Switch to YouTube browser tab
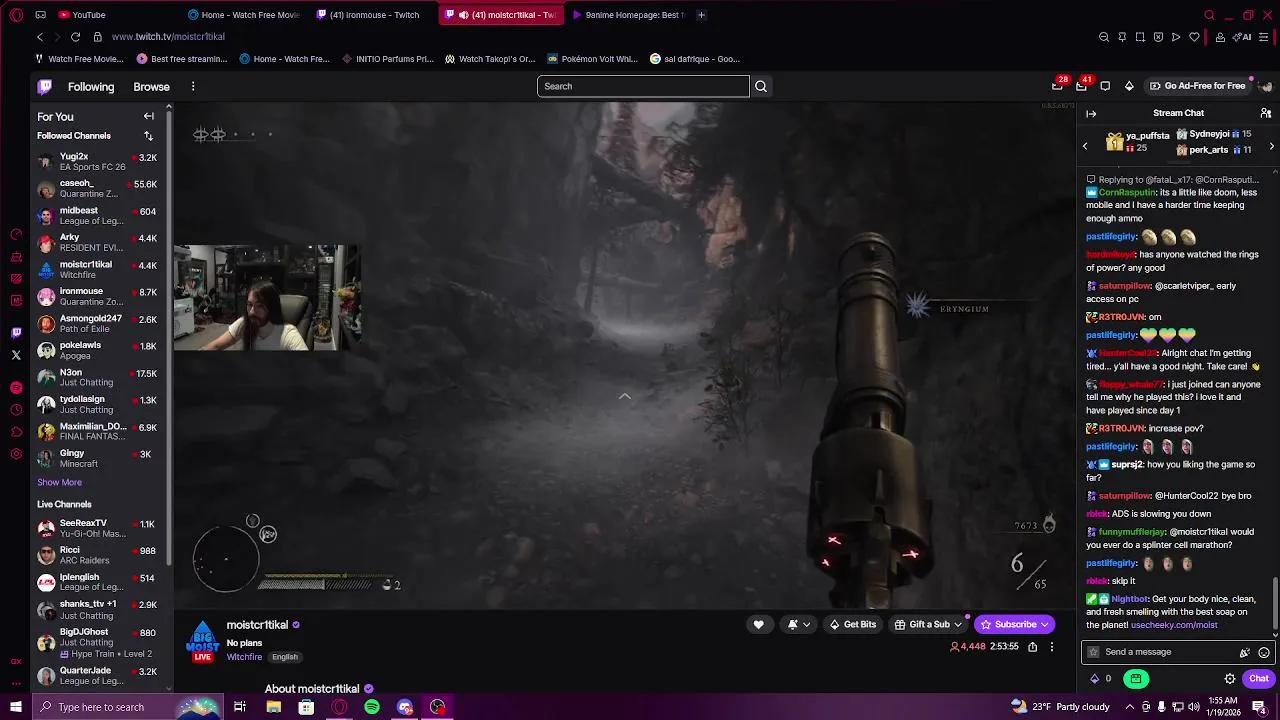Viewport: 1280px width, 720px height. pyautogui.click(x=88, y=15)
